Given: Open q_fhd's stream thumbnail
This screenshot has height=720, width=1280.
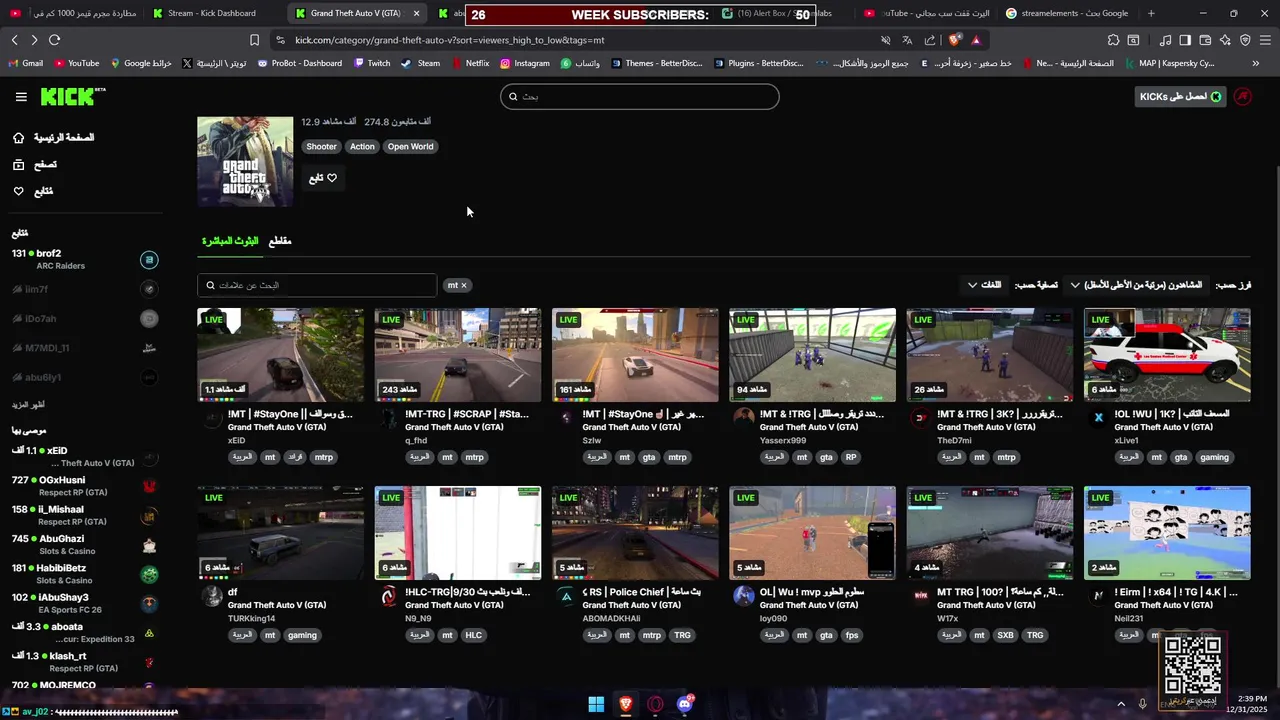Looking at the screenshot, I should pyautogui.click(x=458, y=355).
